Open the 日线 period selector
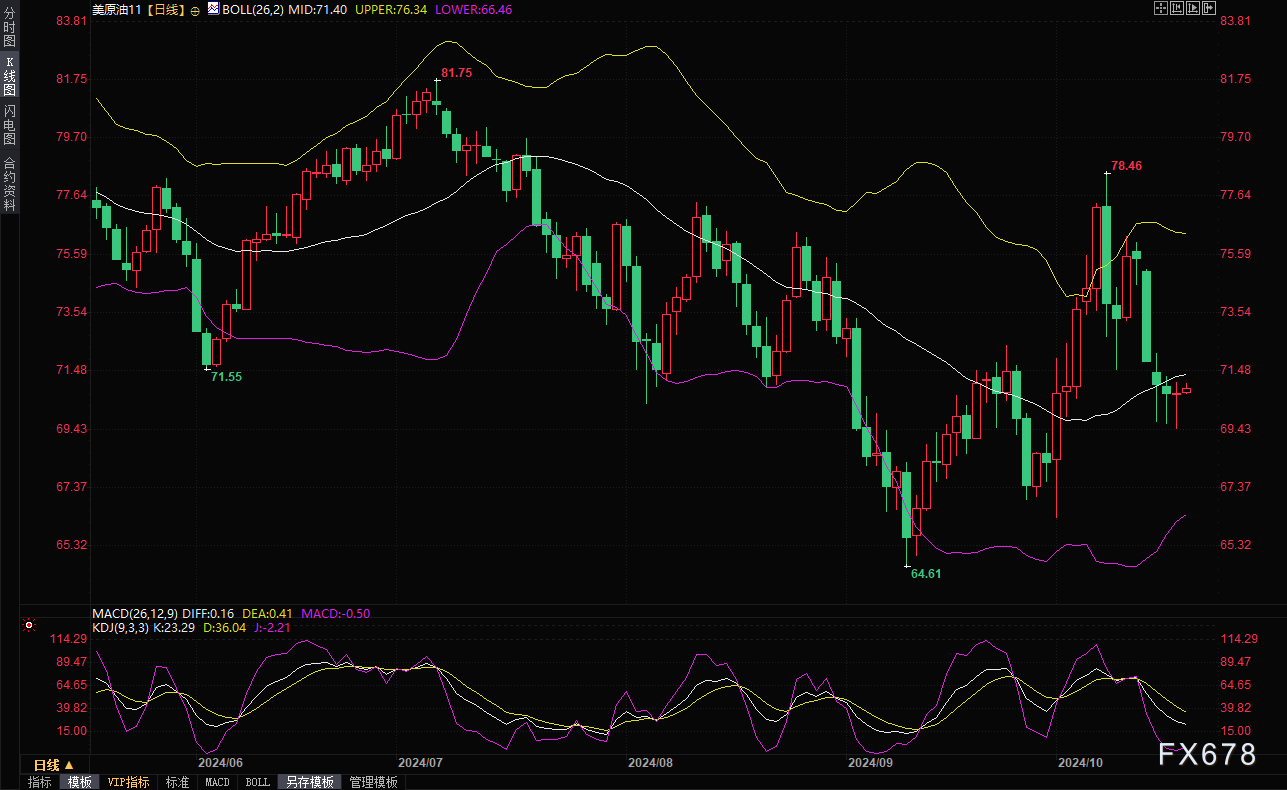 (54, 765)
